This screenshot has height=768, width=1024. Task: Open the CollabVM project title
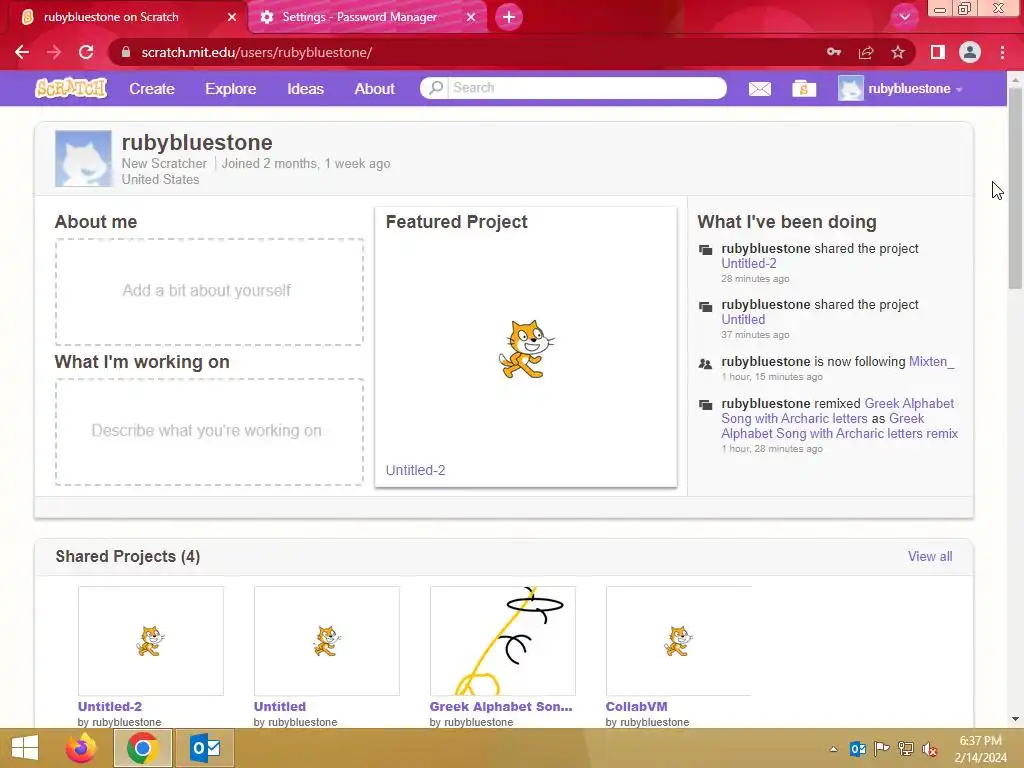pyautogui.click(x=637, y=707)
